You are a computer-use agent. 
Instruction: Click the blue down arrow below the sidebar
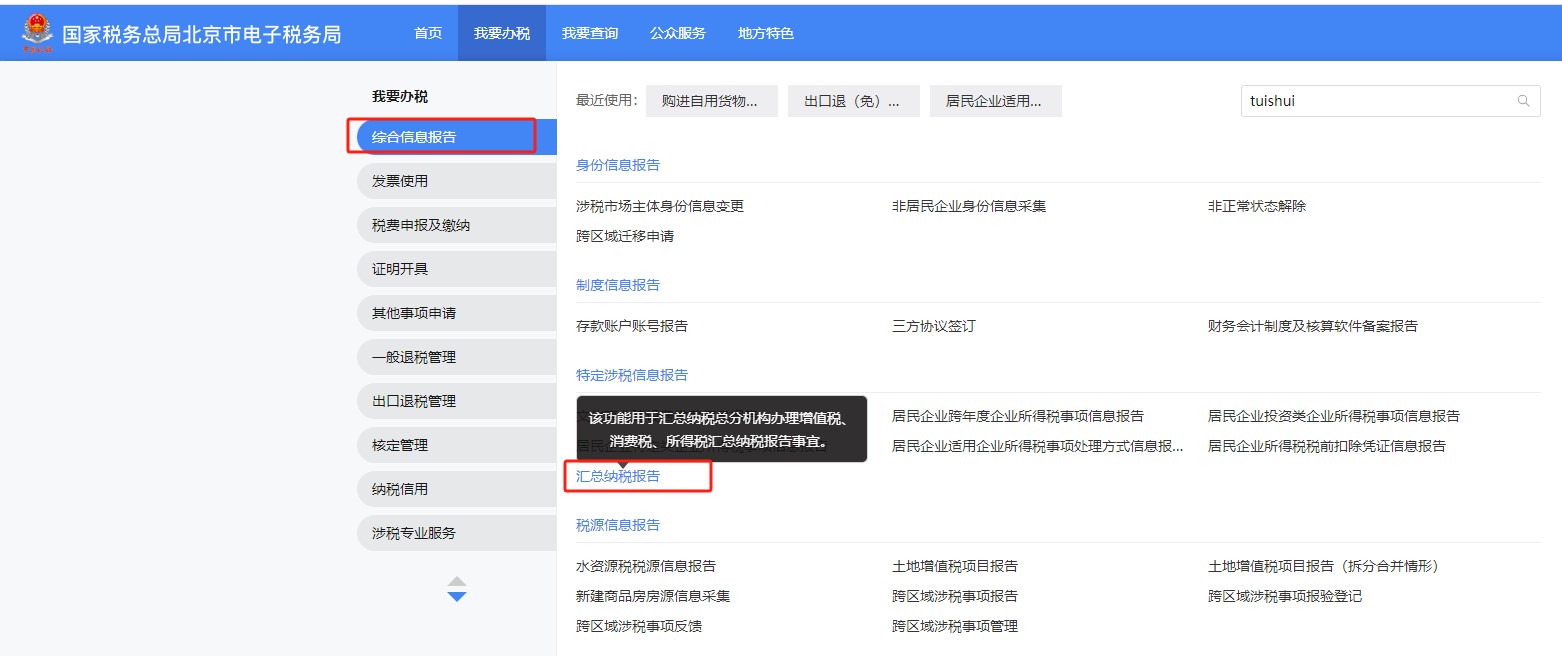tap(457, 597)
